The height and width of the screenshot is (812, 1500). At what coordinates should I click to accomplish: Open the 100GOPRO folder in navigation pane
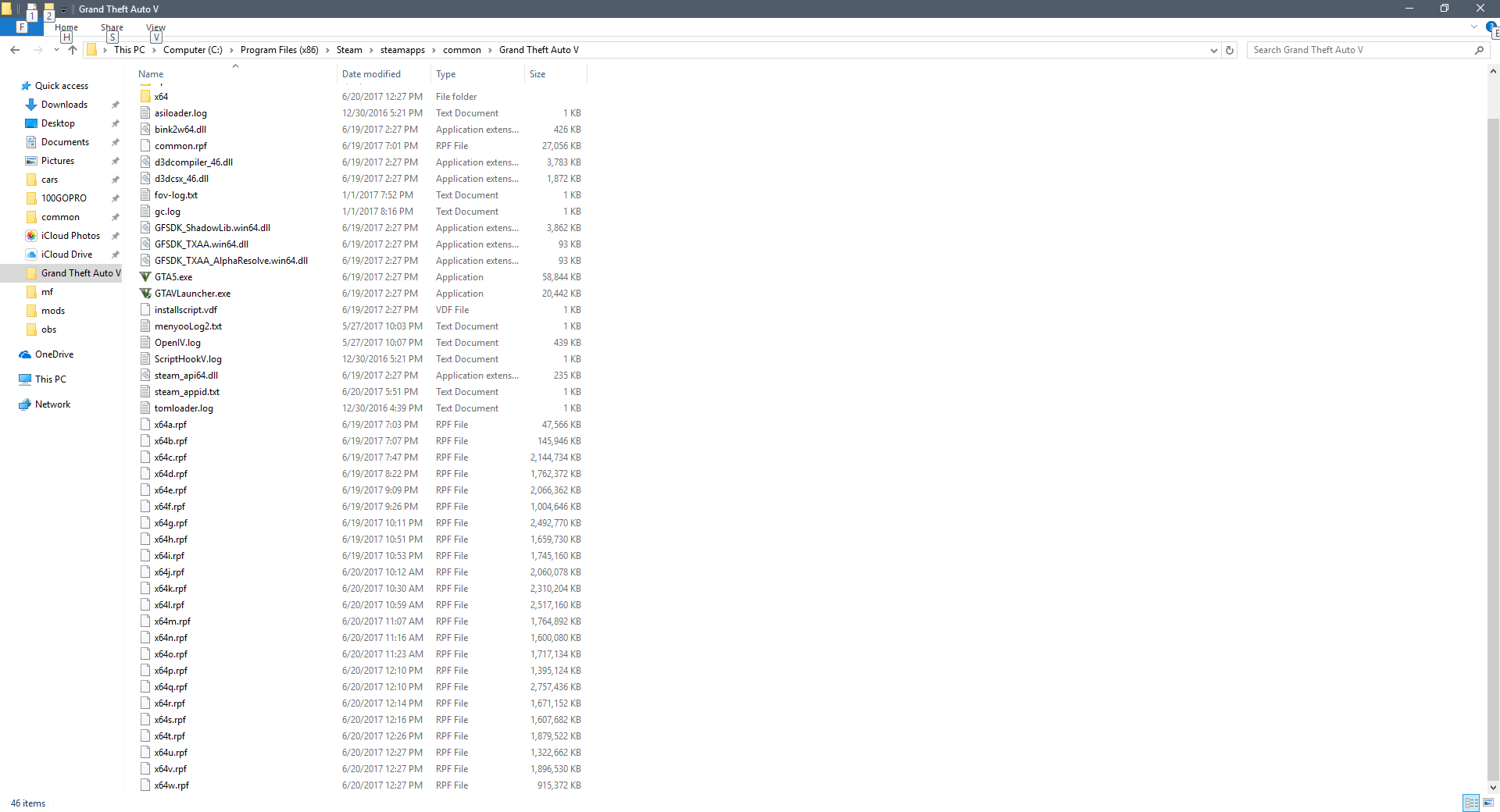pos(64,198)
